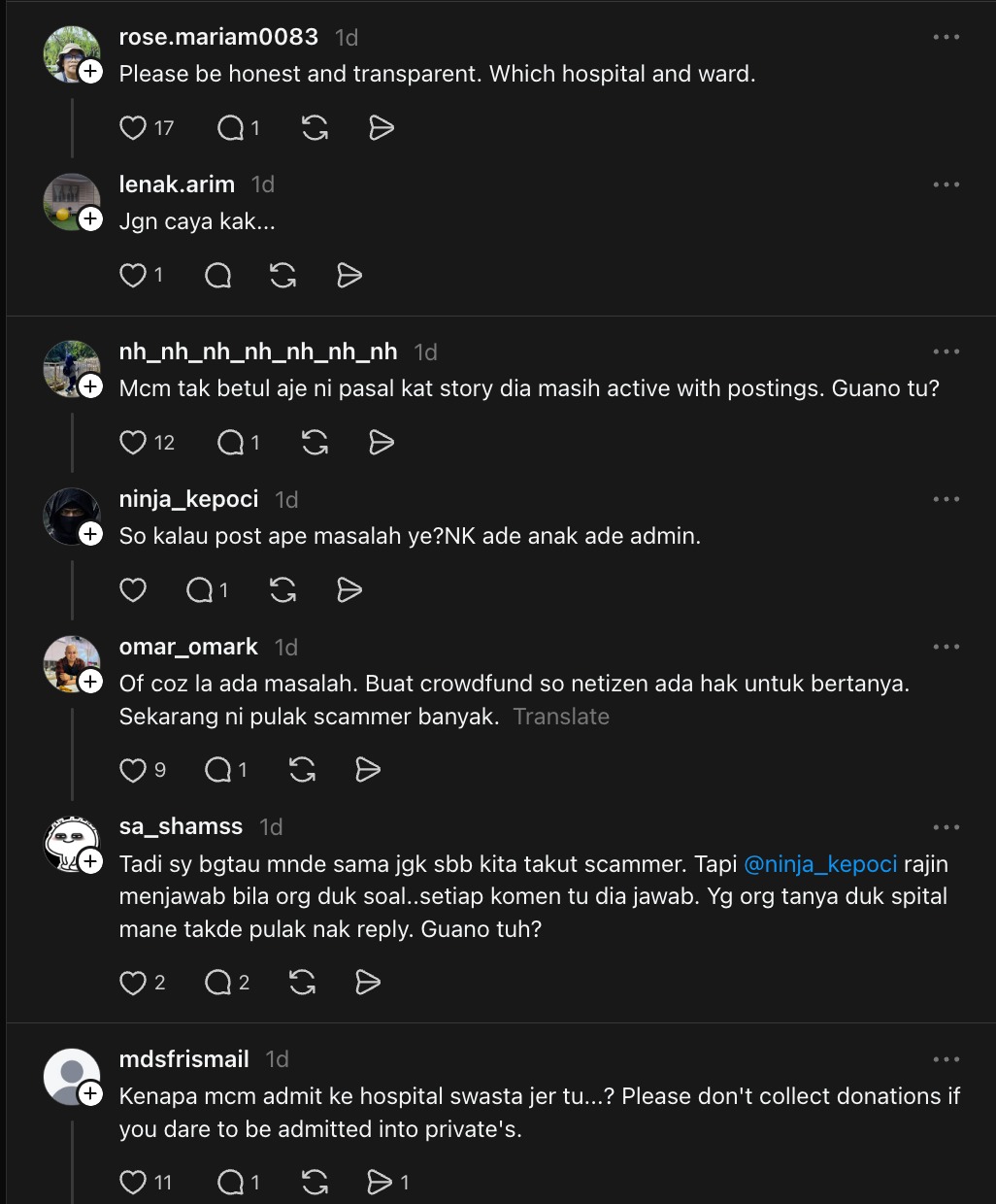The width and height of the screenshot is (996, 1204).
Task: Like rose.mariam0083's comment
Action: 133,128
